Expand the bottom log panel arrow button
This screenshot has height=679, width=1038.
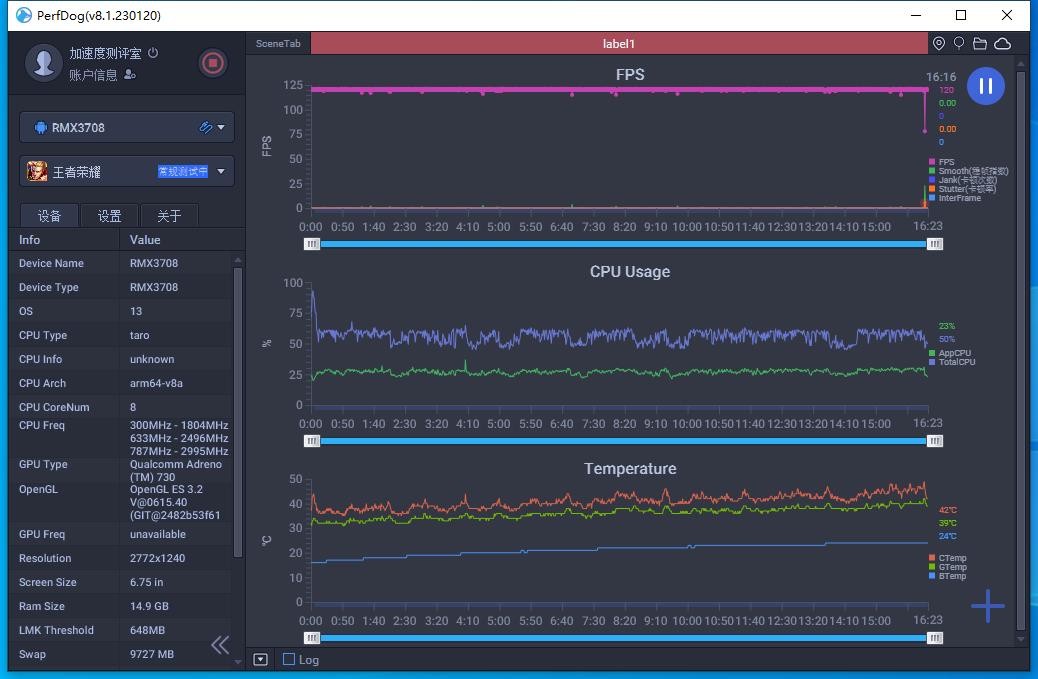(x=260, y=659)
